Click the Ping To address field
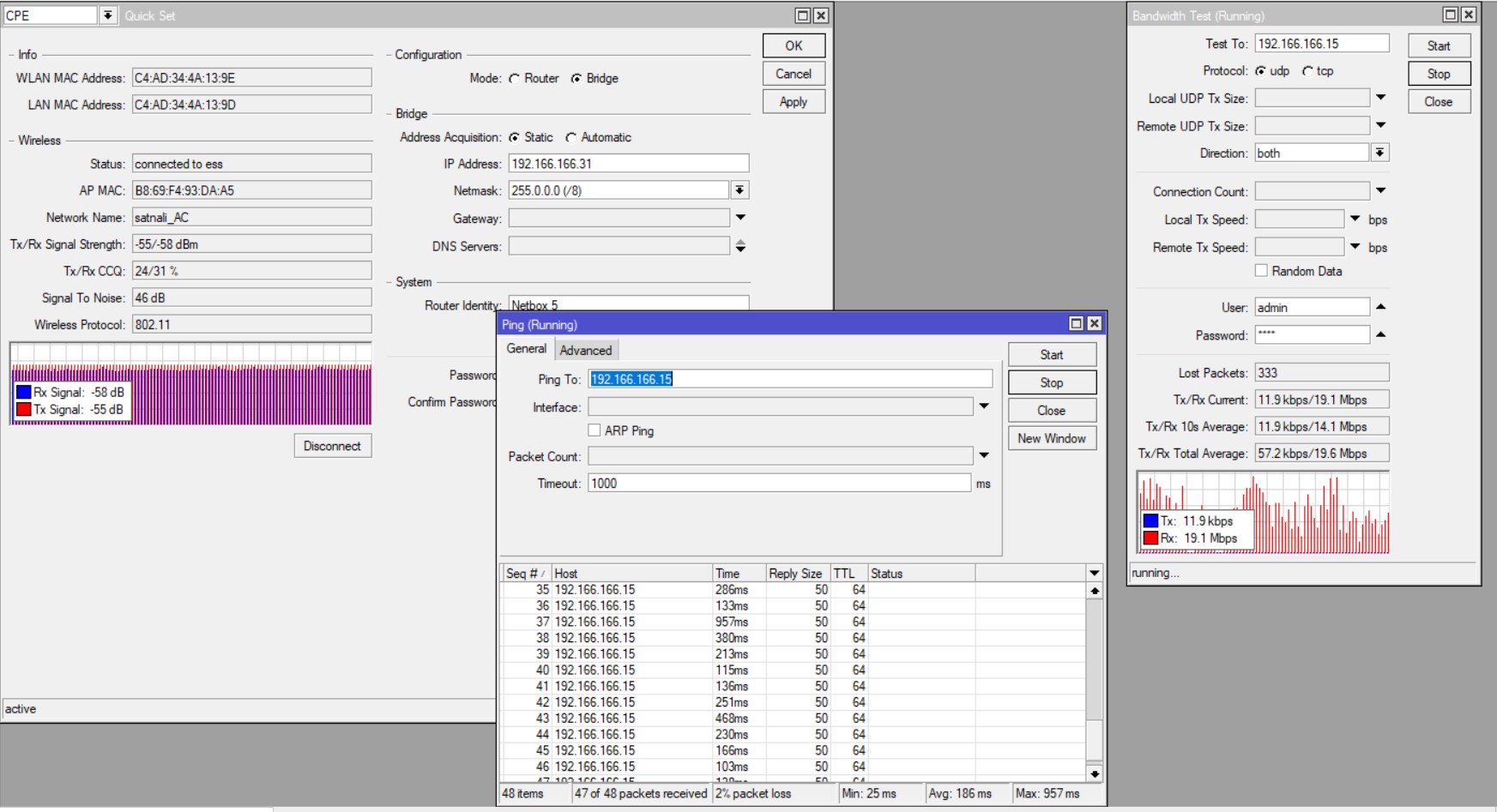The width and height of the screenshot is (1497, 812). (789, 379)
